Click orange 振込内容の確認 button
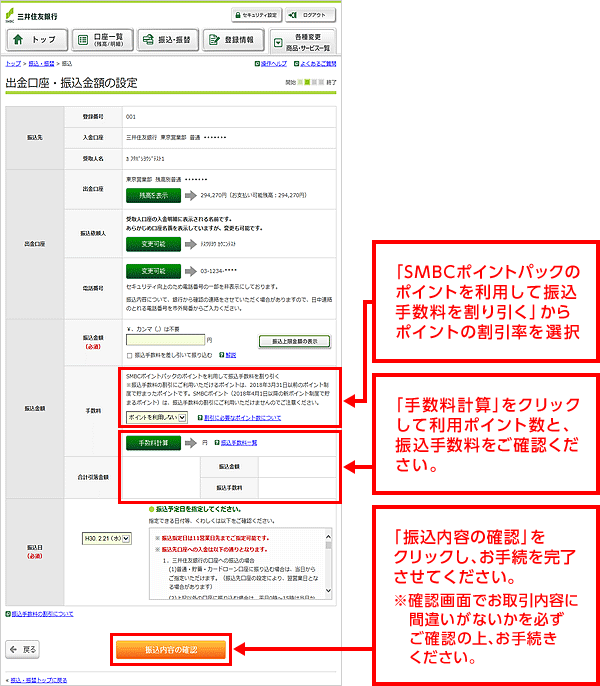The image size is (600, 686). 171,650
